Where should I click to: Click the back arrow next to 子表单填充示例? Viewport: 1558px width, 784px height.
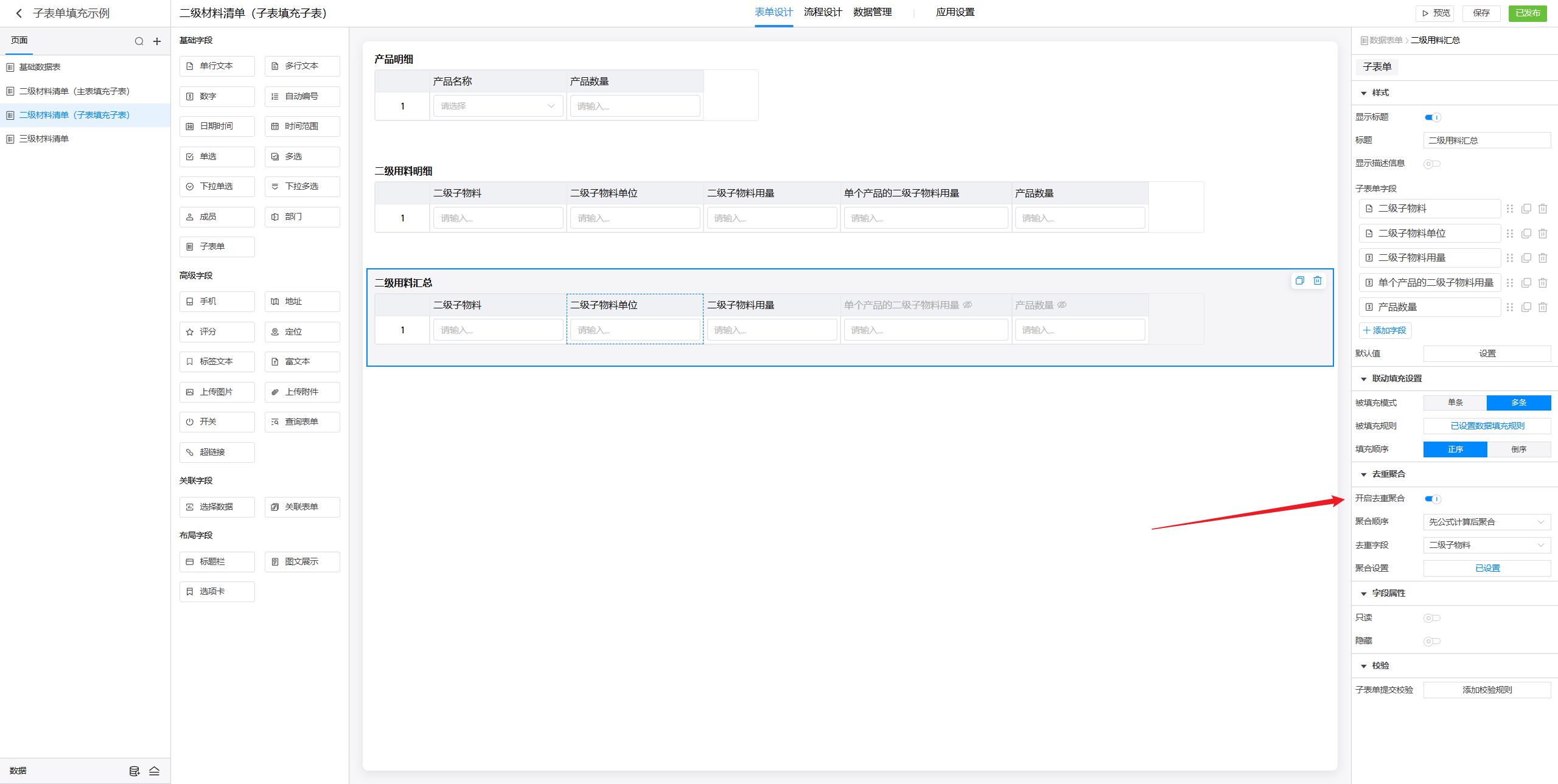pos(19,13)
